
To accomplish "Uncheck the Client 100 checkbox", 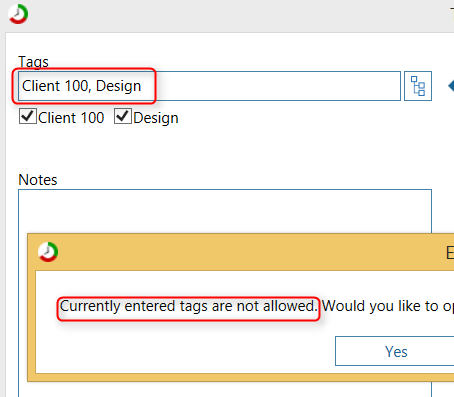I will pos(28,116).
